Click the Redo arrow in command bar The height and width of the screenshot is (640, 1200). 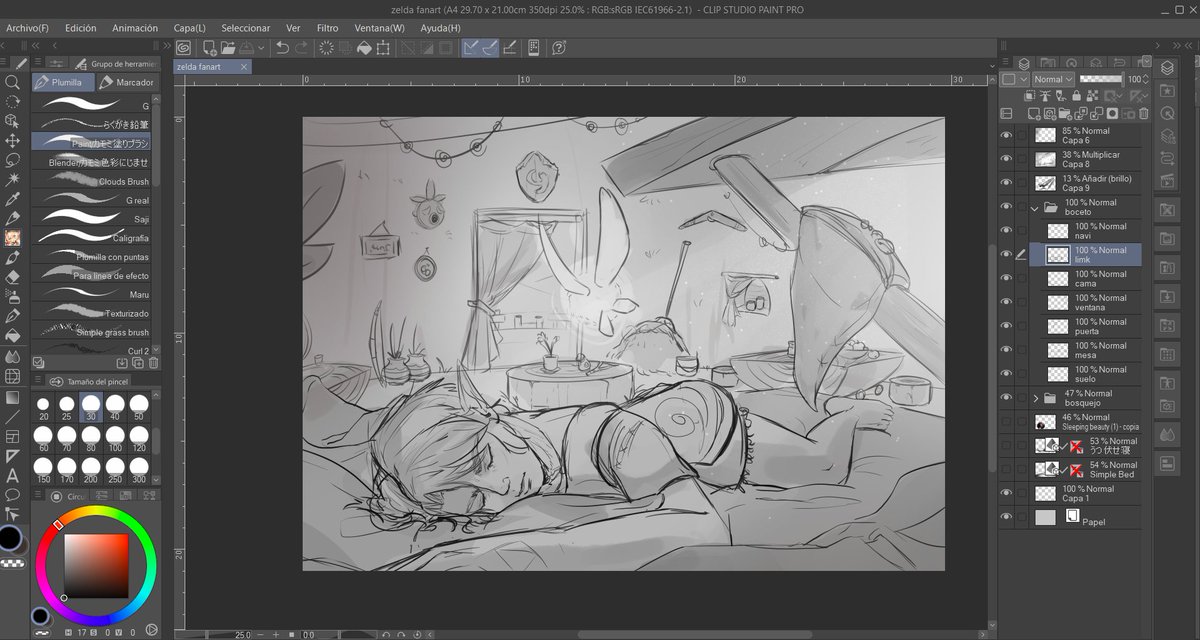pyautogui.click(x=302, y=47)
